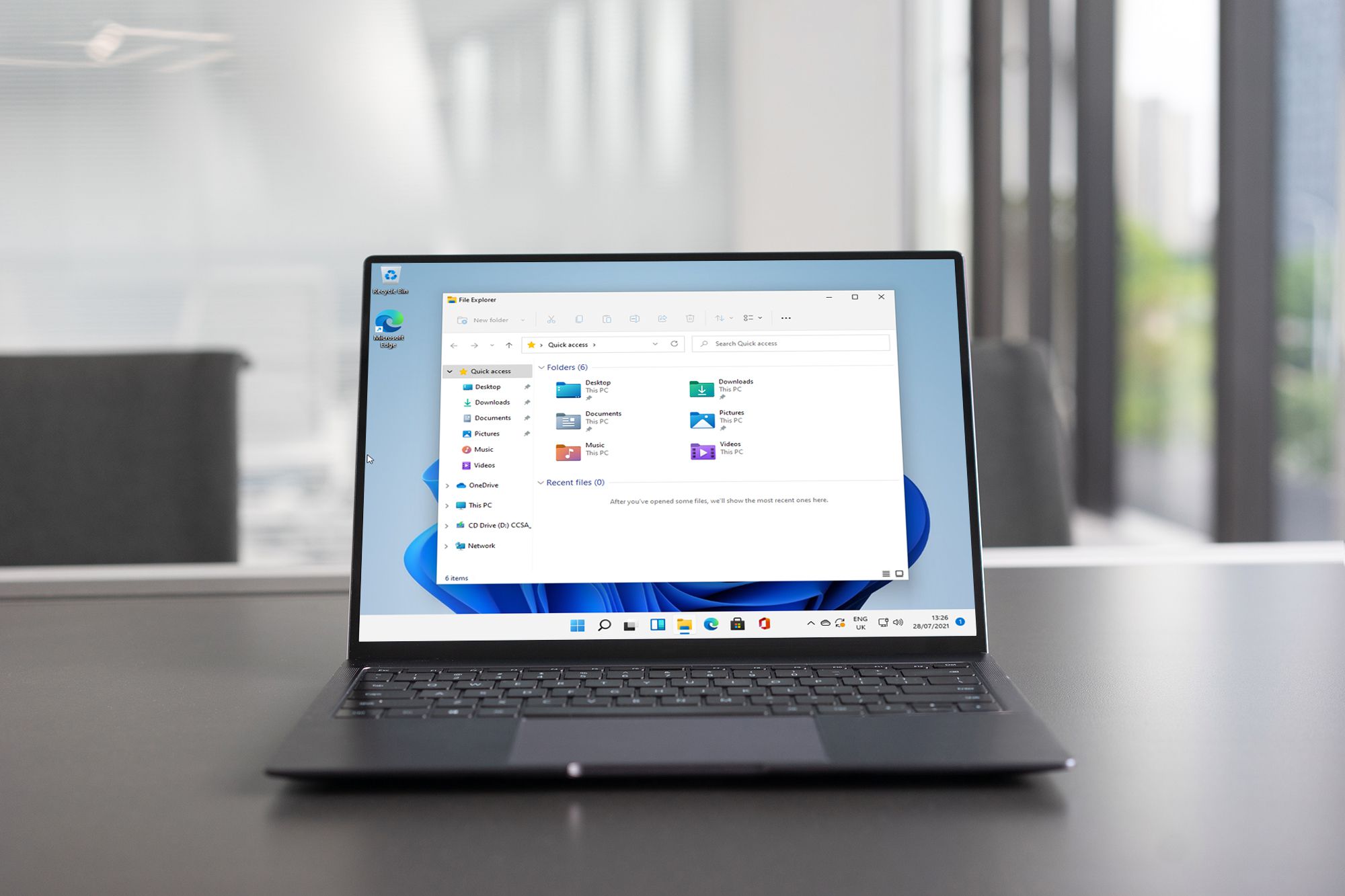Click the More options ellipsis menu
Image resolution: width=1345 pixels, height=896 pixels.
(783, 318)
